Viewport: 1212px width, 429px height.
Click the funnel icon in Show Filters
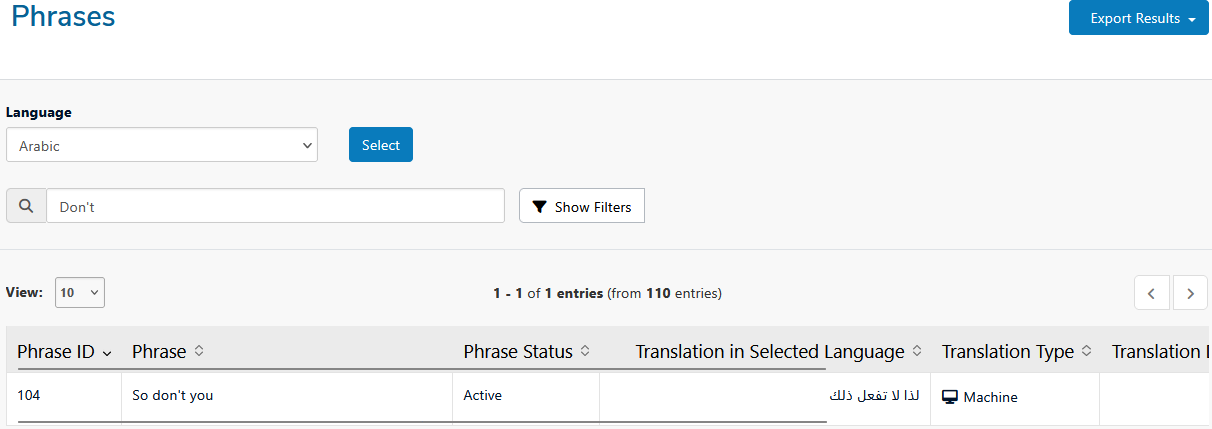(540, 207)
